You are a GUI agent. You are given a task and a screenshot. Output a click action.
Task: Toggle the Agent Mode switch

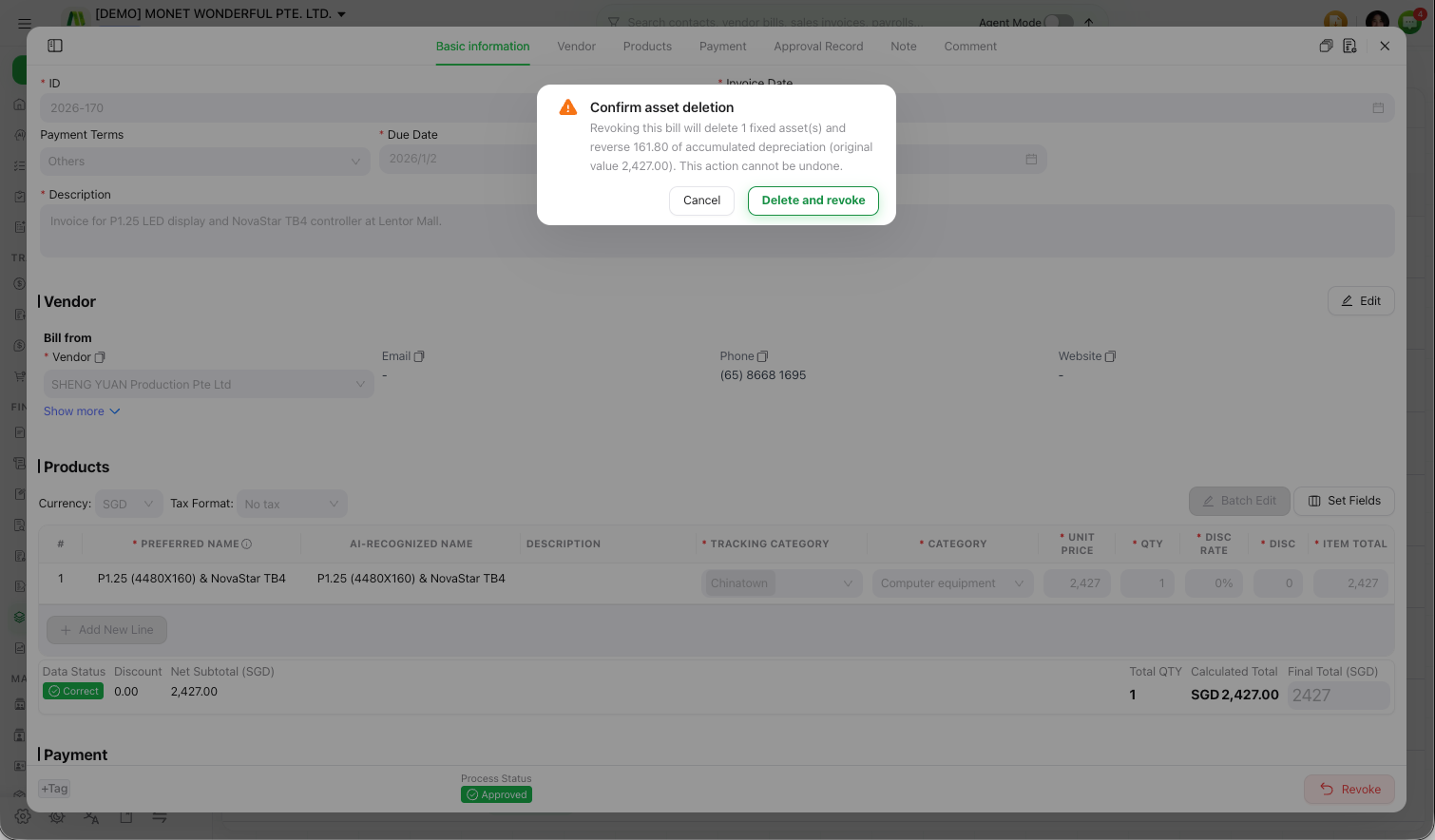(1058, 22)
